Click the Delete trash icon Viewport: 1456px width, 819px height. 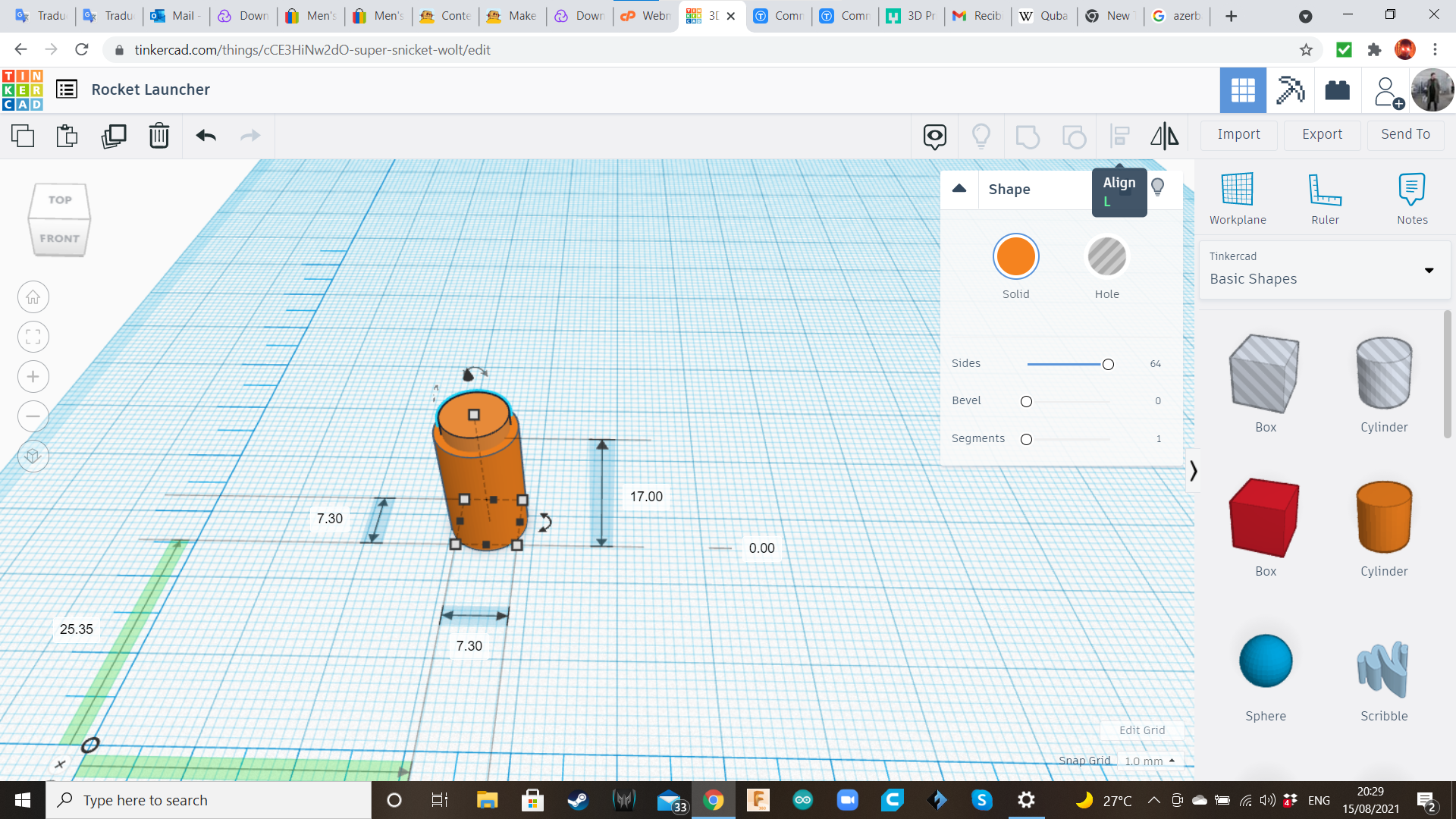click(x=159, y=136)
